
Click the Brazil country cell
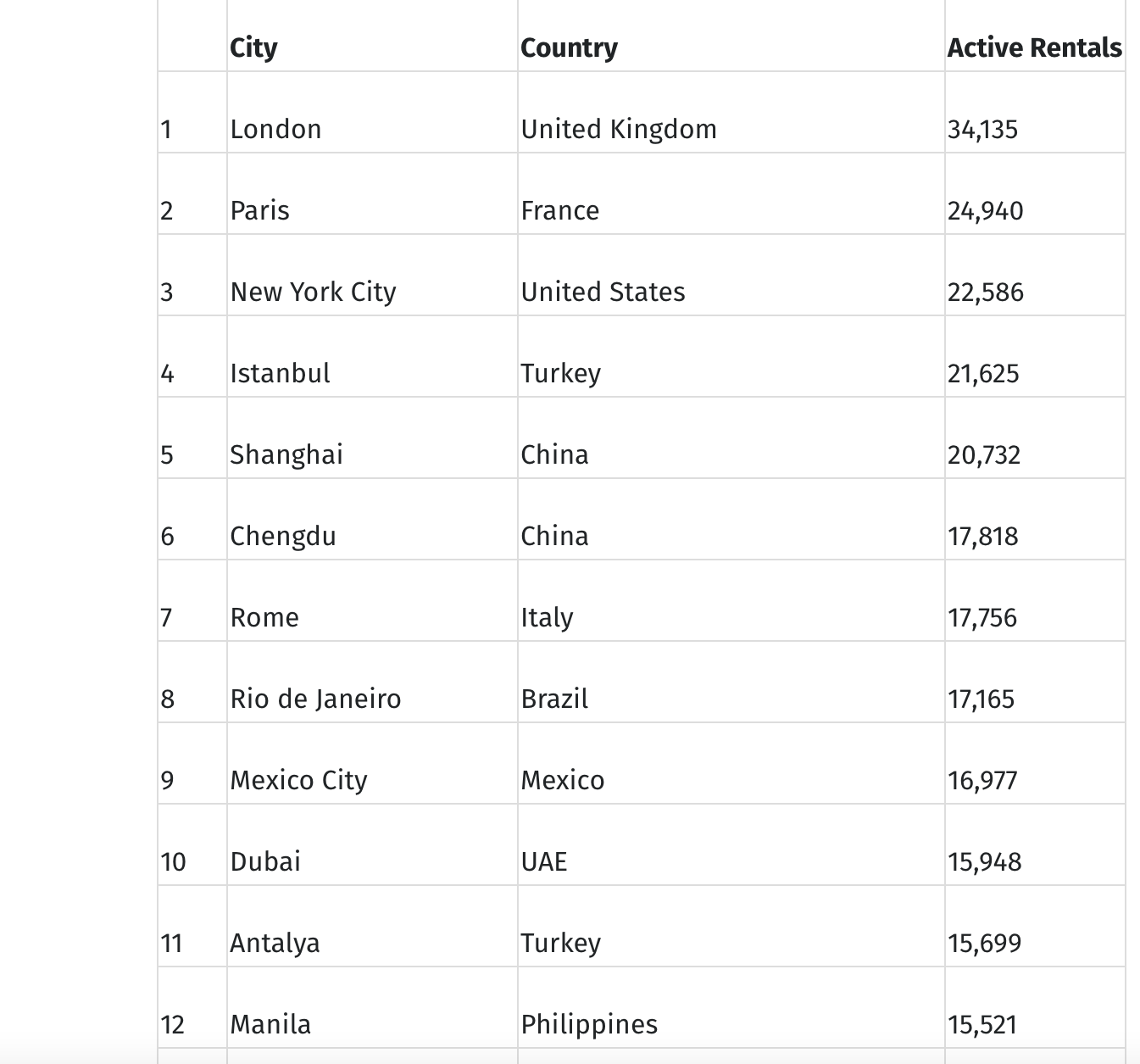(x=554, y=699)
